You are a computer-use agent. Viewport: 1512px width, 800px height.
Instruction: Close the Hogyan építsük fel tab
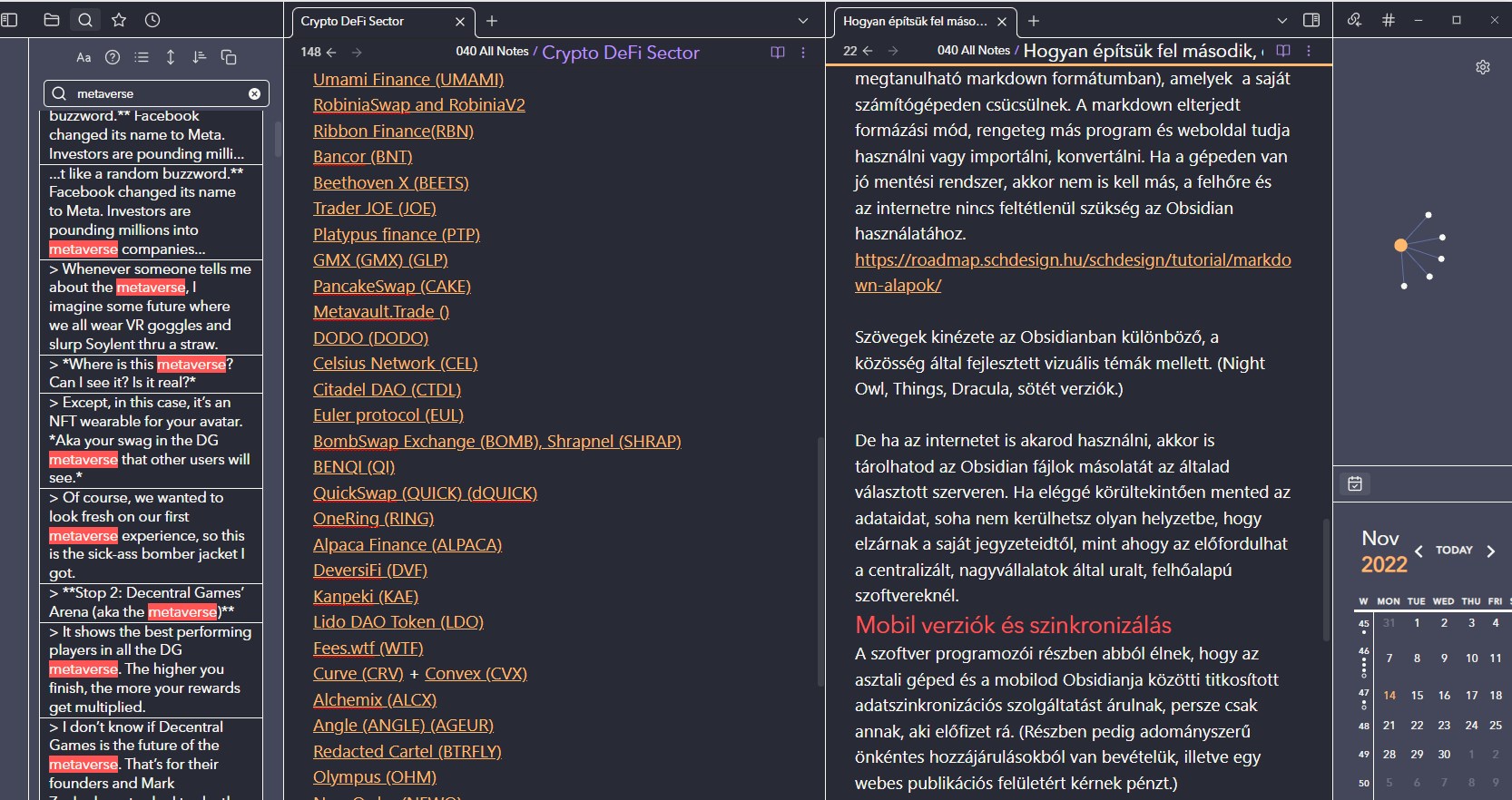(x=1002, y=21)
